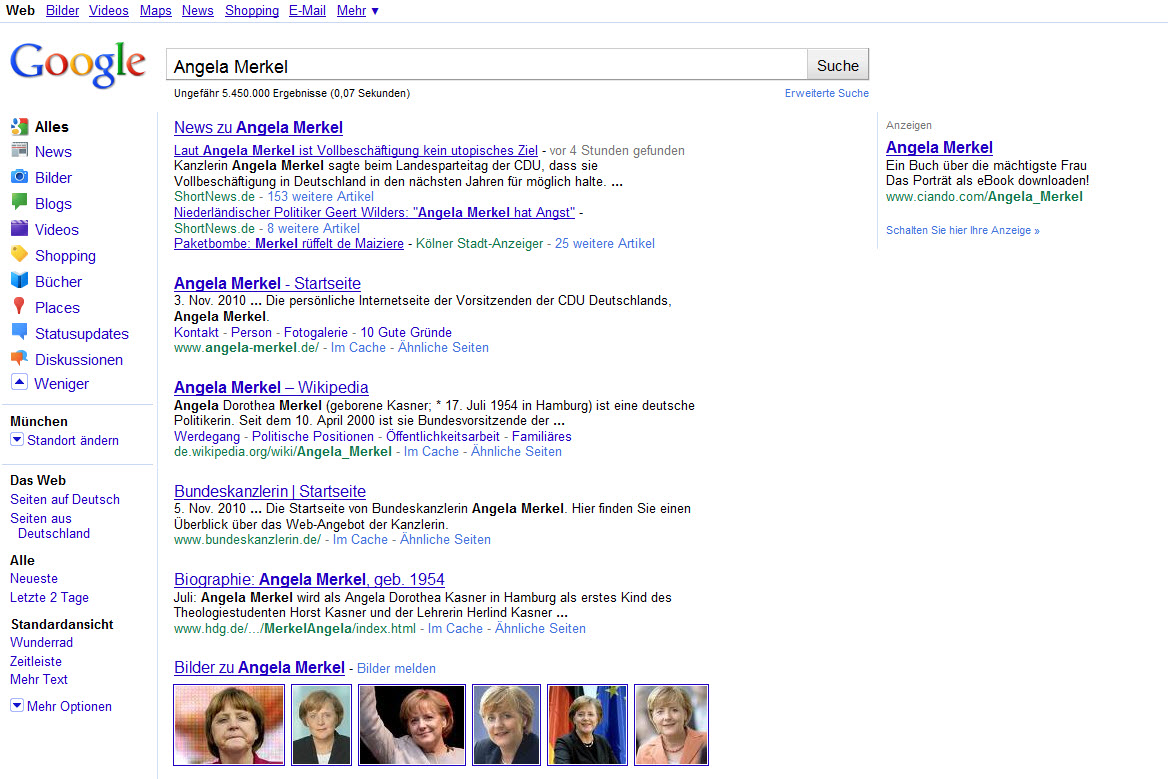Click the search input field
1168x779 pixels.
[x=486, y=66]
